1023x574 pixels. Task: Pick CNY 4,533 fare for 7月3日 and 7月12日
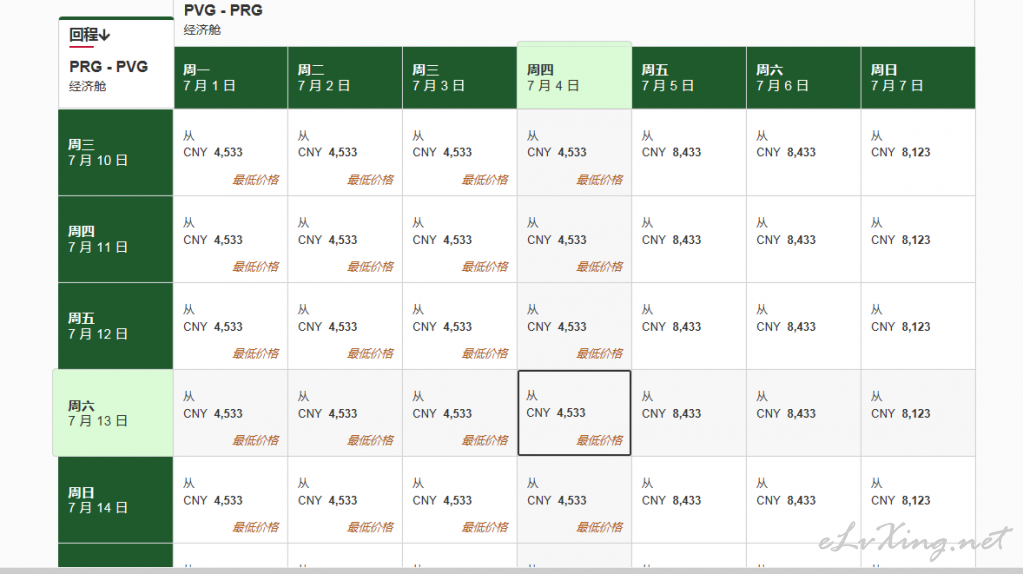(x=460, y=326)
